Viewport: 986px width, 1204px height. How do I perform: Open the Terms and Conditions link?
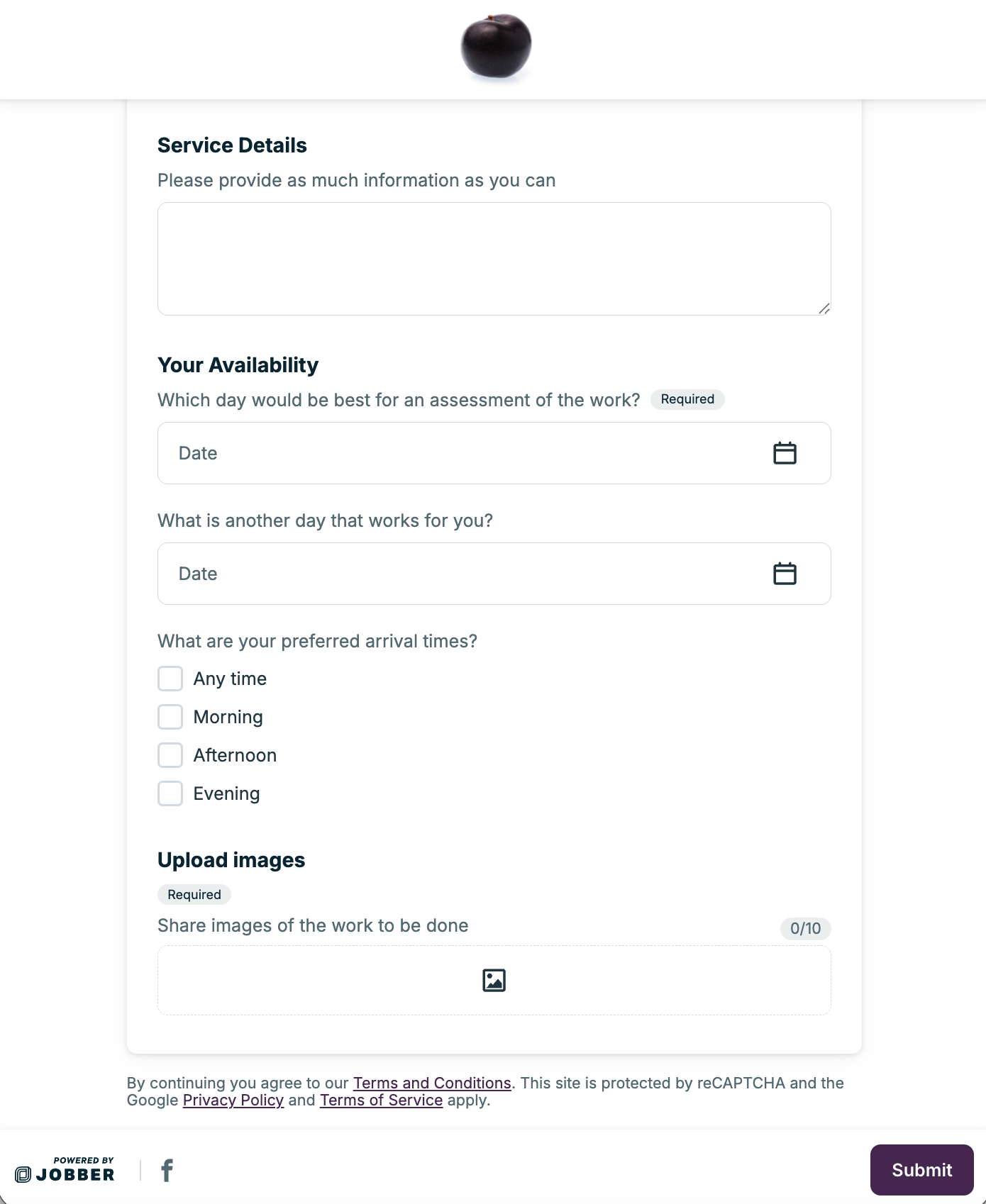[432, 1083]
